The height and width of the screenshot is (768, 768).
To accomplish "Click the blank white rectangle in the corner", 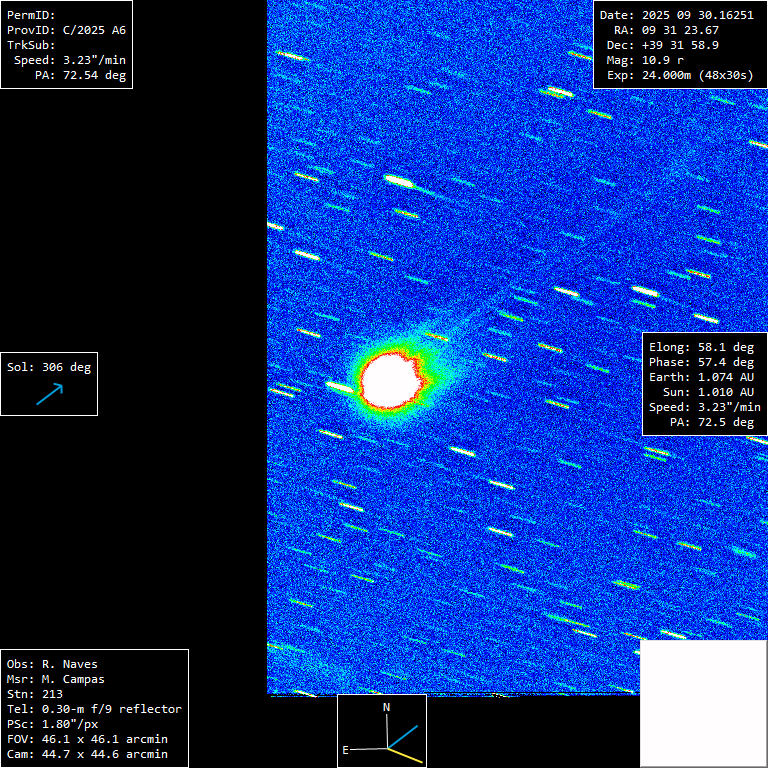I will tap(702, 702).
